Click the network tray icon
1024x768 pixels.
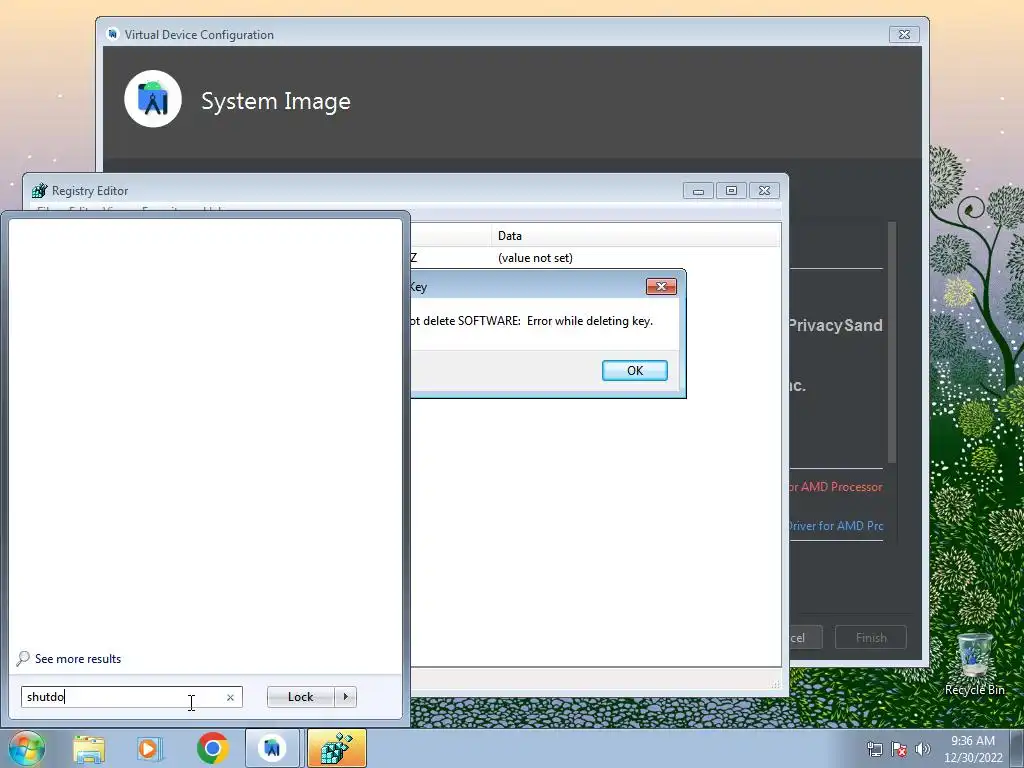click(874, 749)
